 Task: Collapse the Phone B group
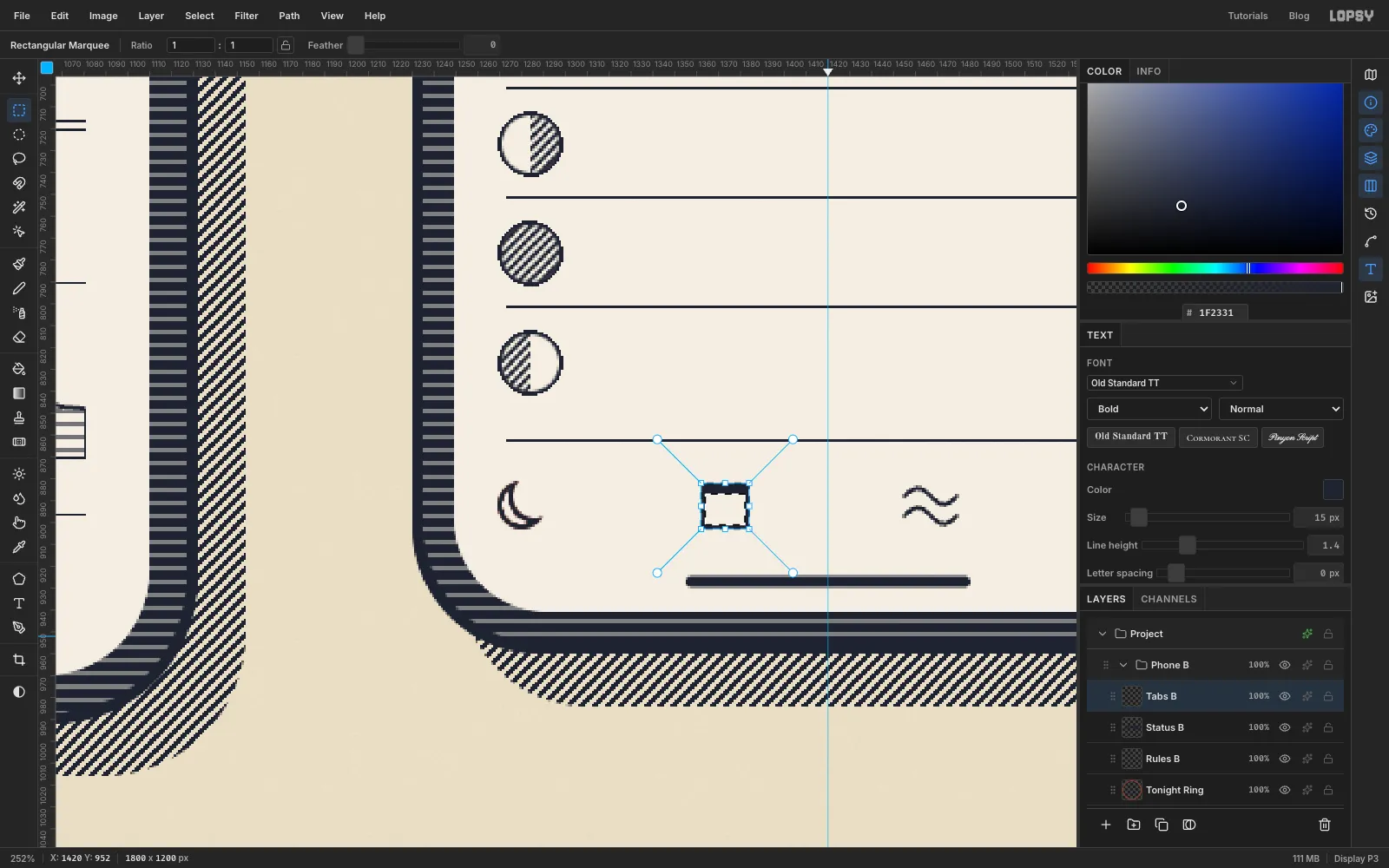point(1123,665)
